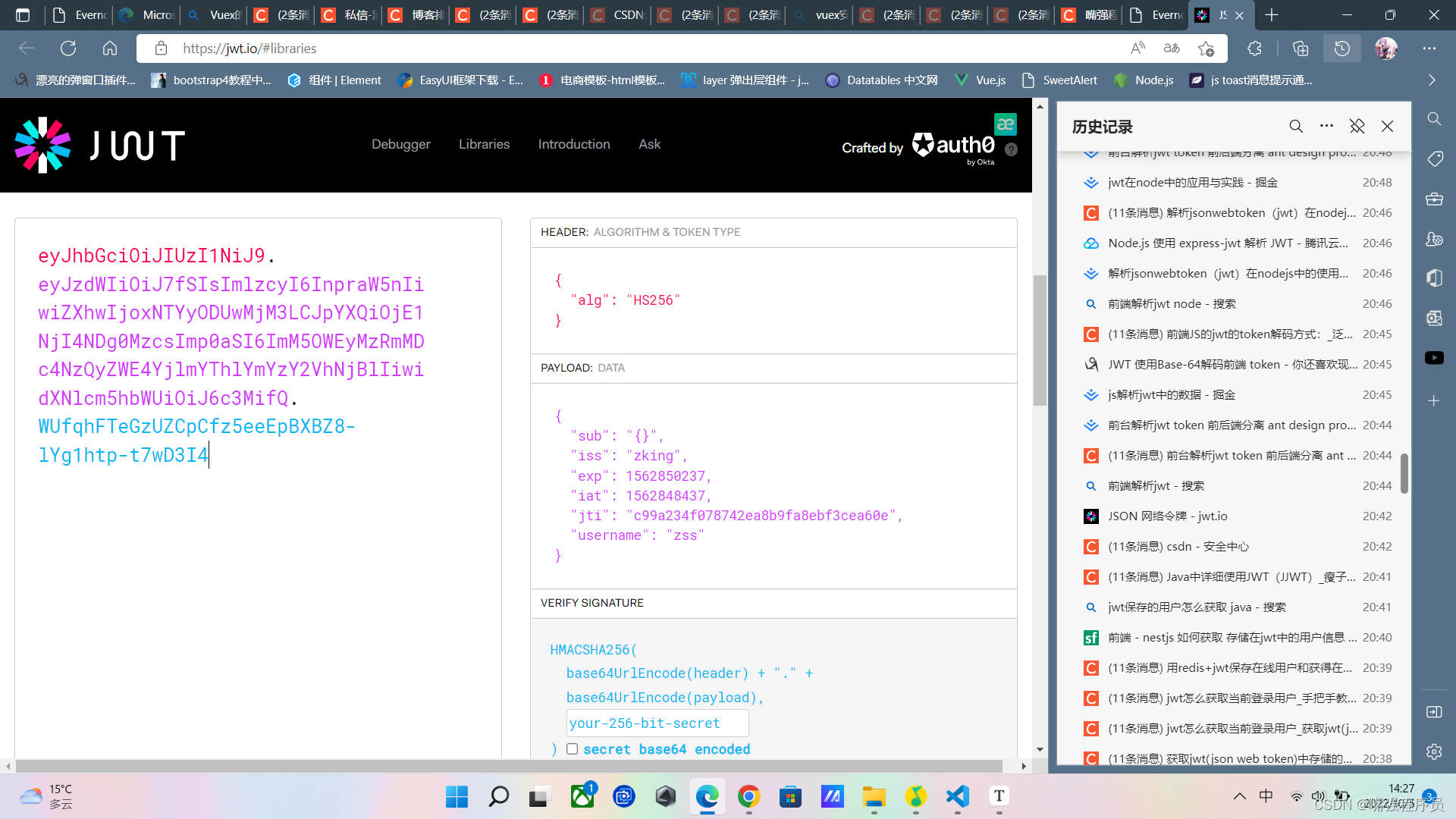
Task: Add page to favorites star icon
Action: coord(1206,49)
